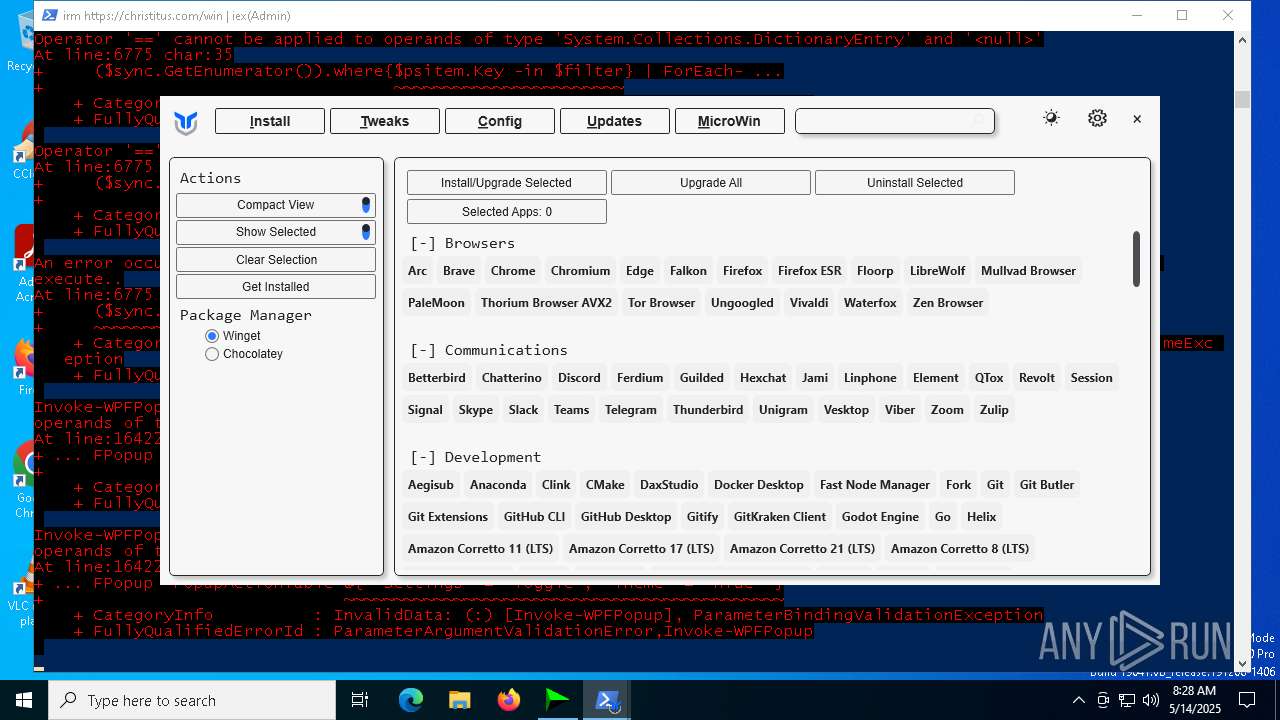Click the WinUtil shield logo
Screen dimensions: 1280x720
tap(186, 122)
